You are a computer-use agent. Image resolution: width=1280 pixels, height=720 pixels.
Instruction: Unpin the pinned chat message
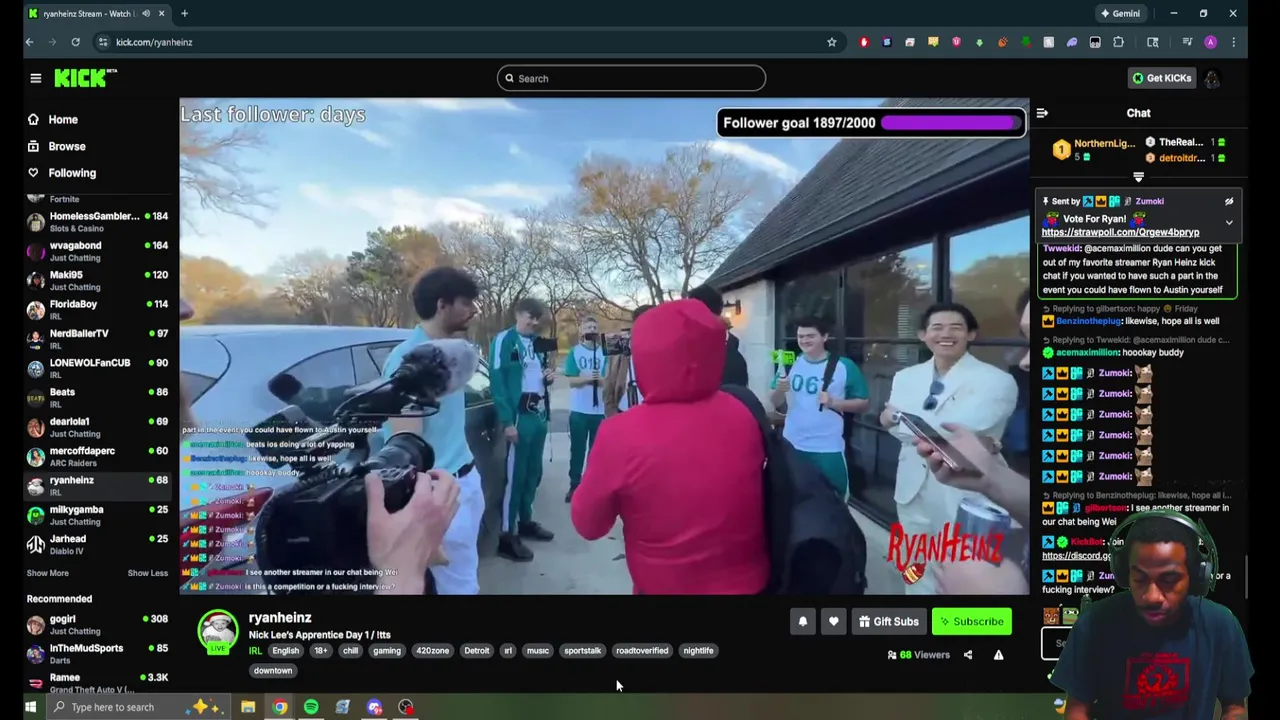[1229, 201]
